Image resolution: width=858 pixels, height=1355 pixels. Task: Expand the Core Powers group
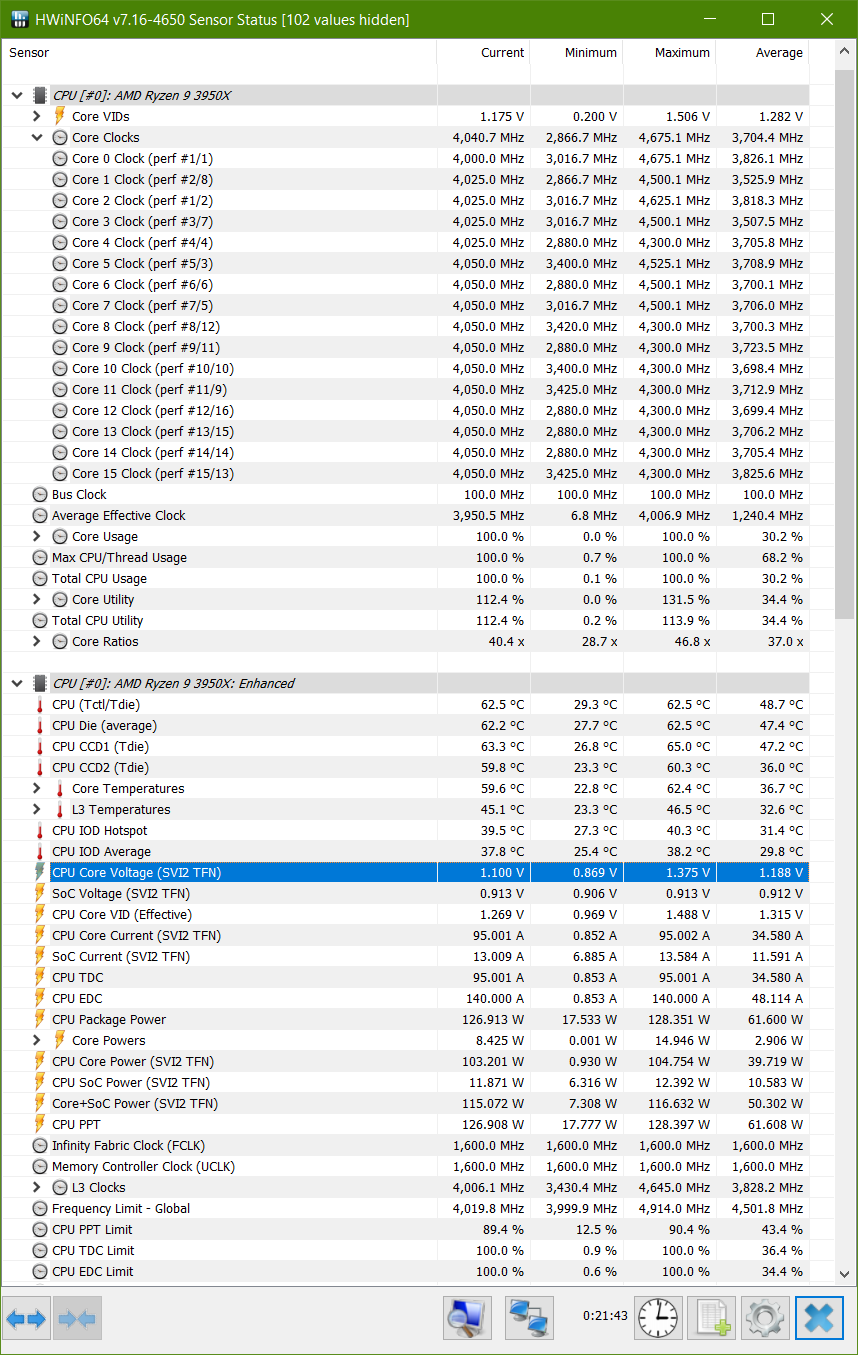(37, 1041)
